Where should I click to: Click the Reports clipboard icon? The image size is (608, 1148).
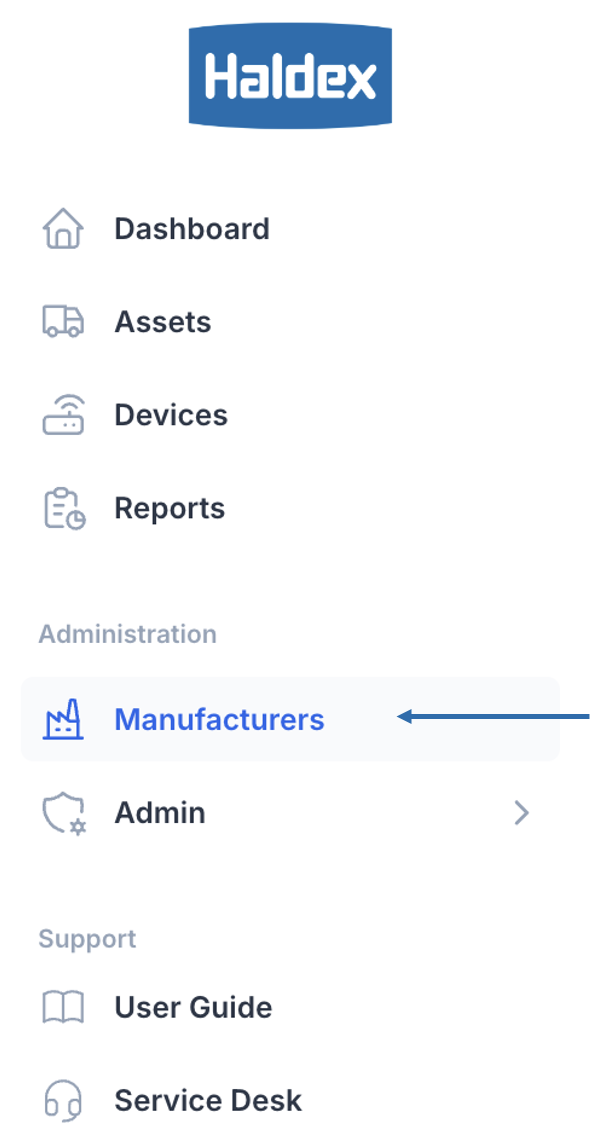[64, 508]
